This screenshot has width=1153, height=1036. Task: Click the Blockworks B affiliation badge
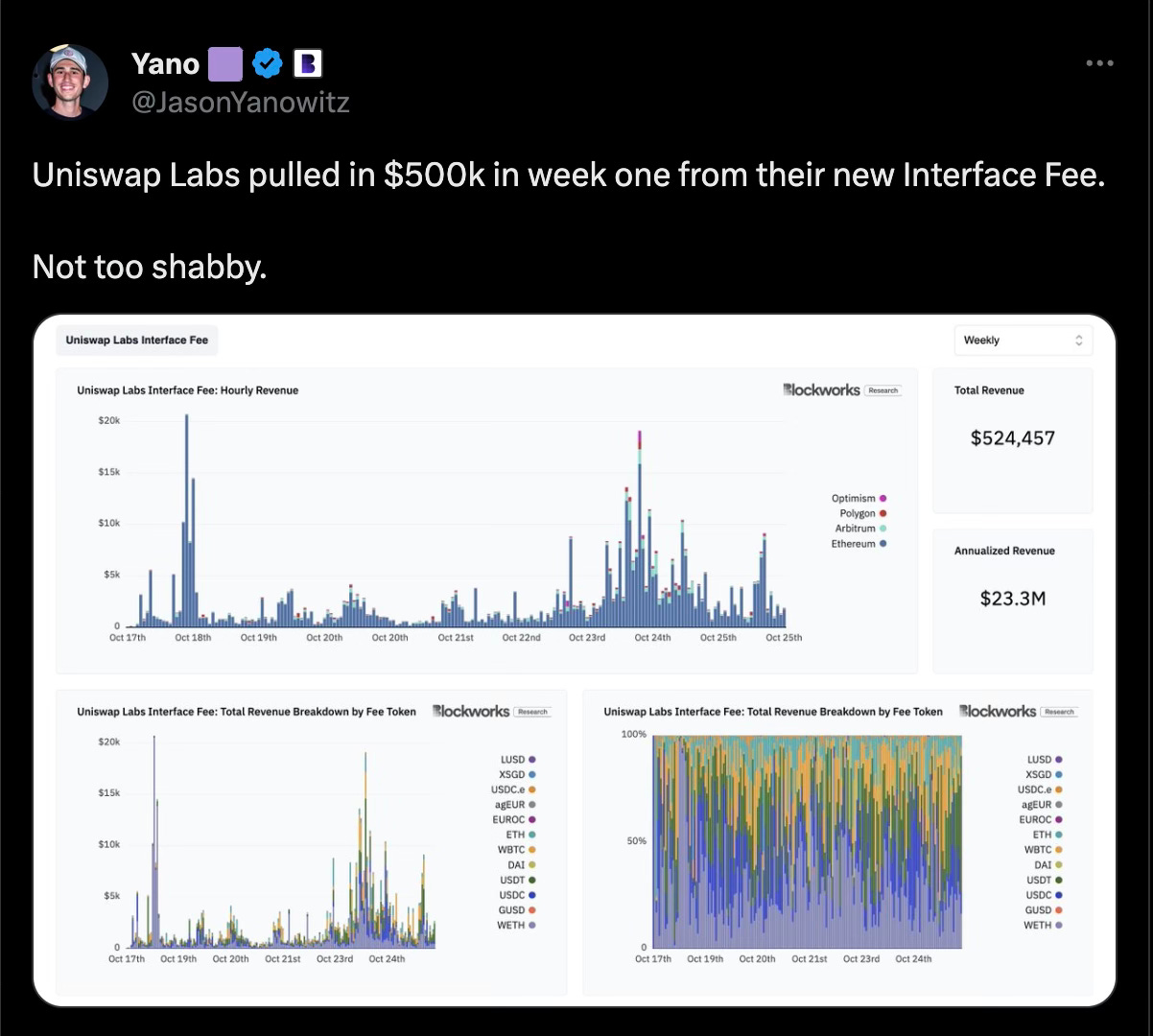coord(307,64)
